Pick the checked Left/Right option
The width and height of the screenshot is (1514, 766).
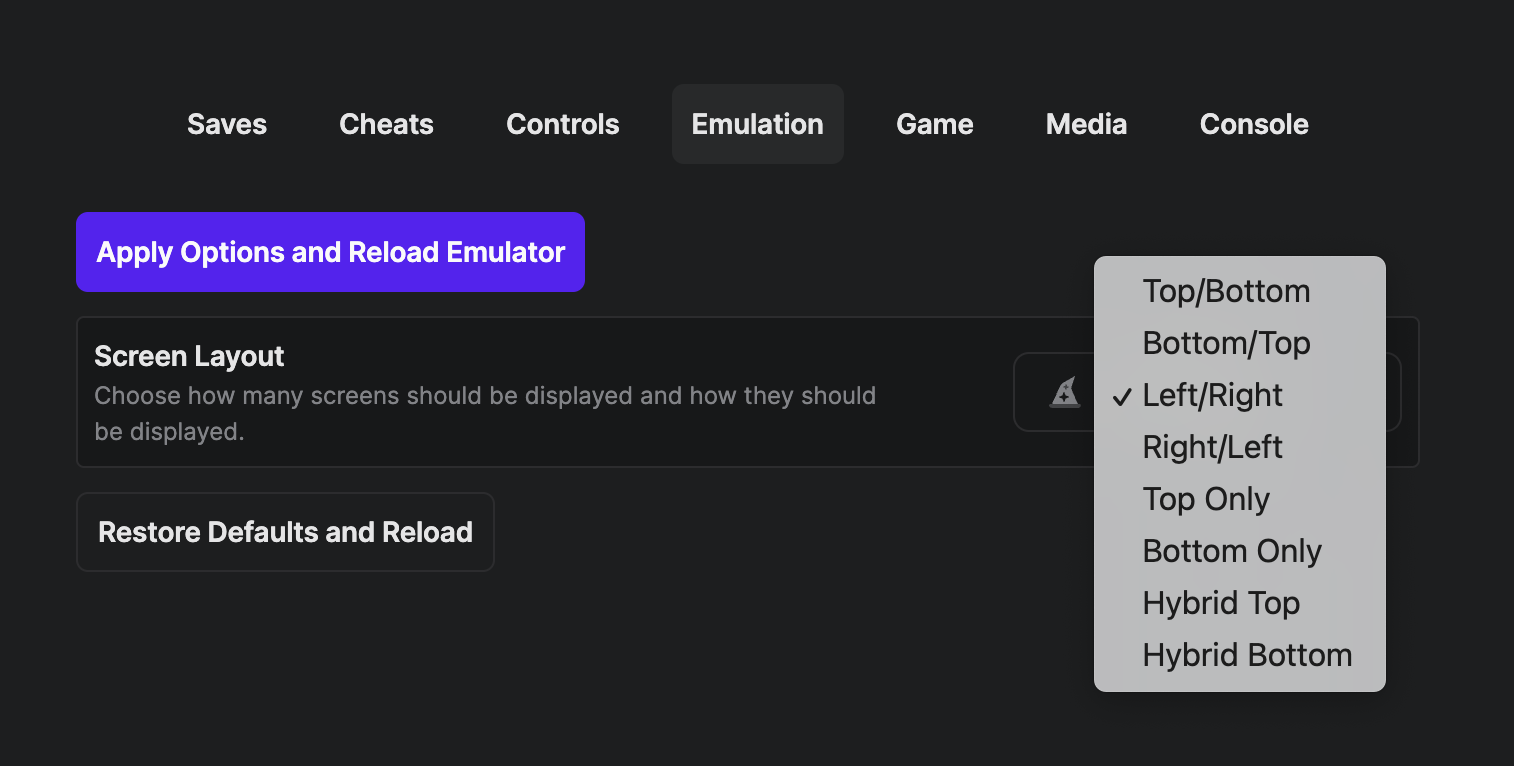(1212, 395)
